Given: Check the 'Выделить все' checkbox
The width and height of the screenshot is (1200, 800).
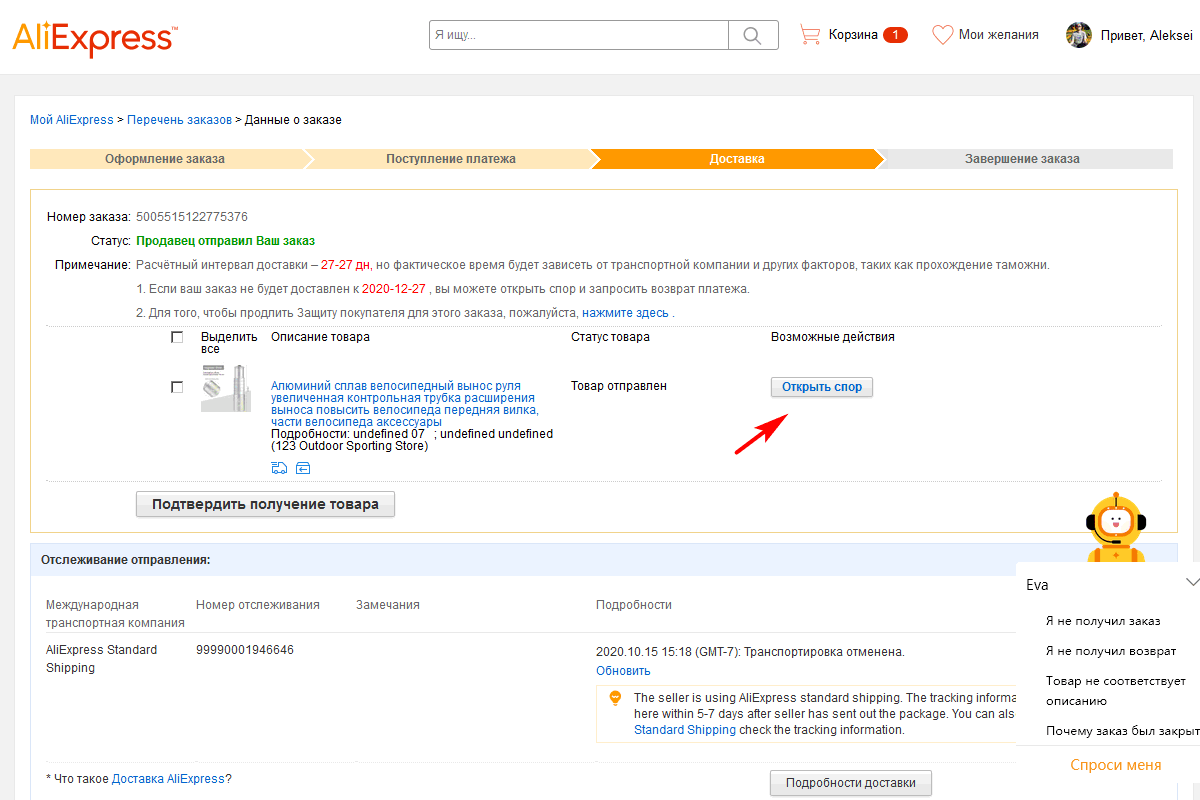Looking at the screenshot, I should point(177,337).
